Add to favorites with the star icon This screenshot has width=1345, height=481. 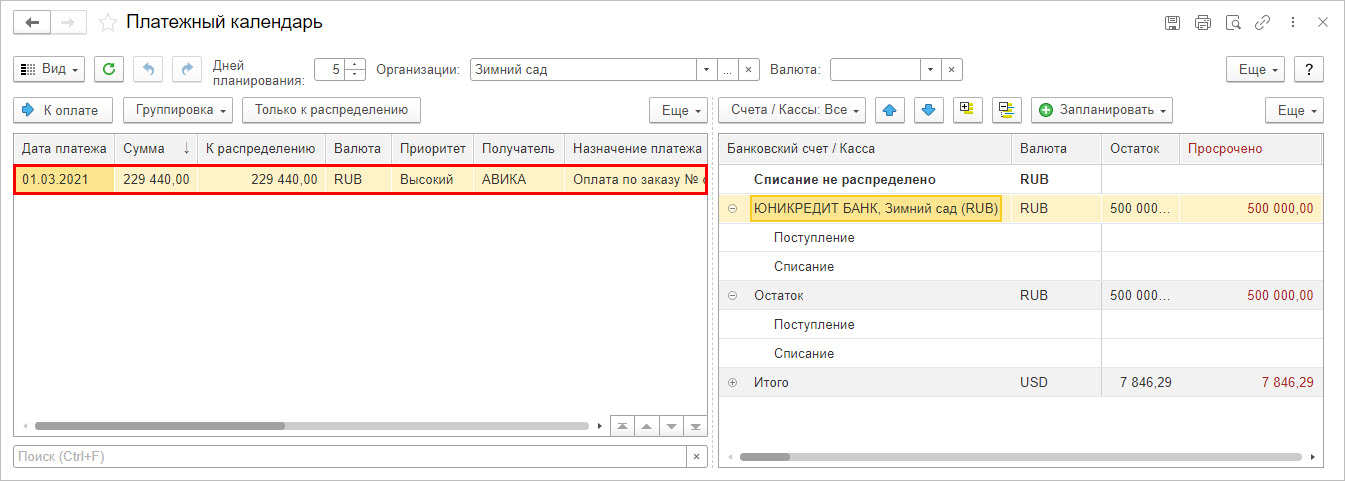point(109,22)
